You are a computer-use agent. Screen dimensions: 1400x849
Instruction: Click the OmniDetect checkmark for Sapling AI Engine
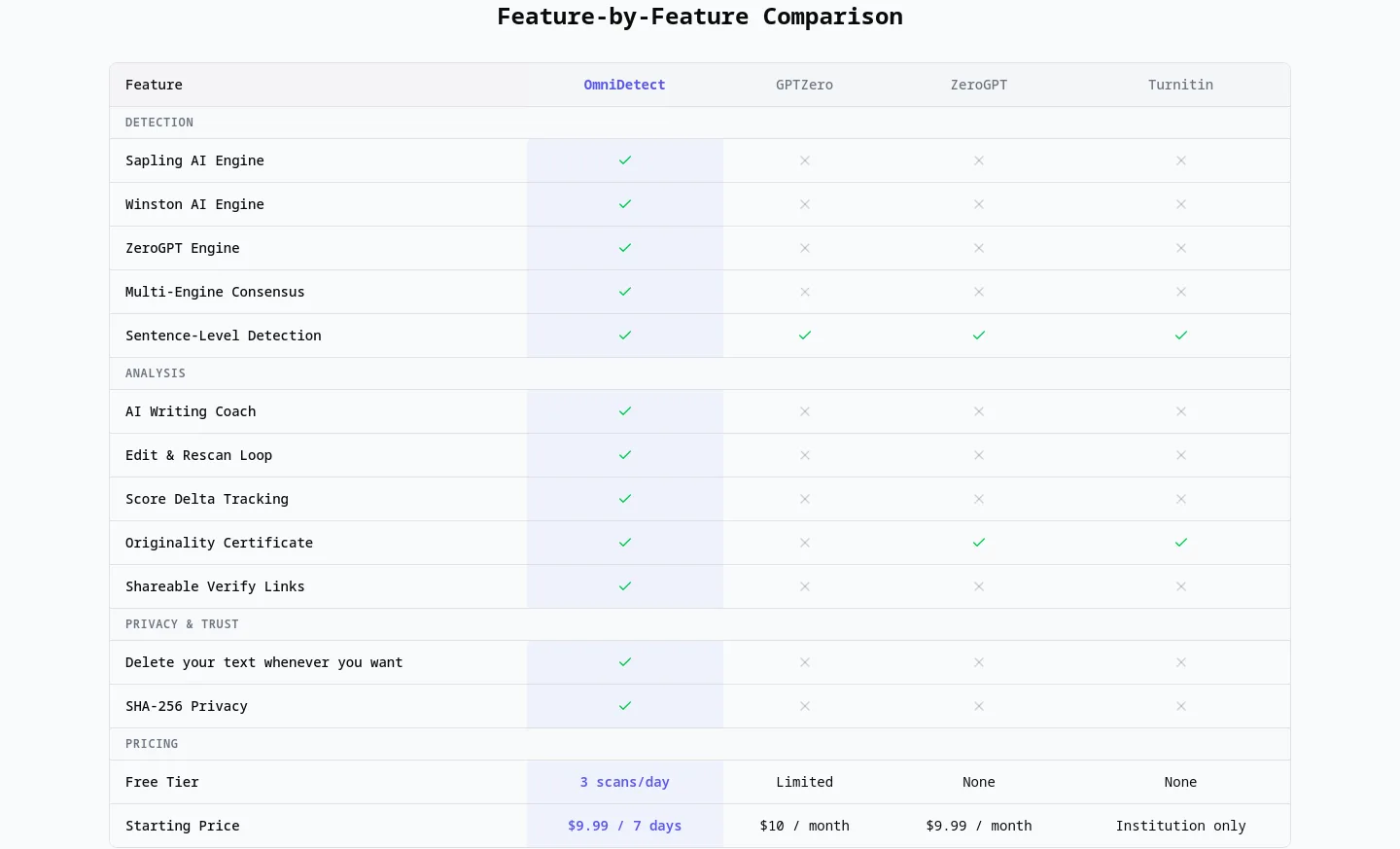pos(625,160)
